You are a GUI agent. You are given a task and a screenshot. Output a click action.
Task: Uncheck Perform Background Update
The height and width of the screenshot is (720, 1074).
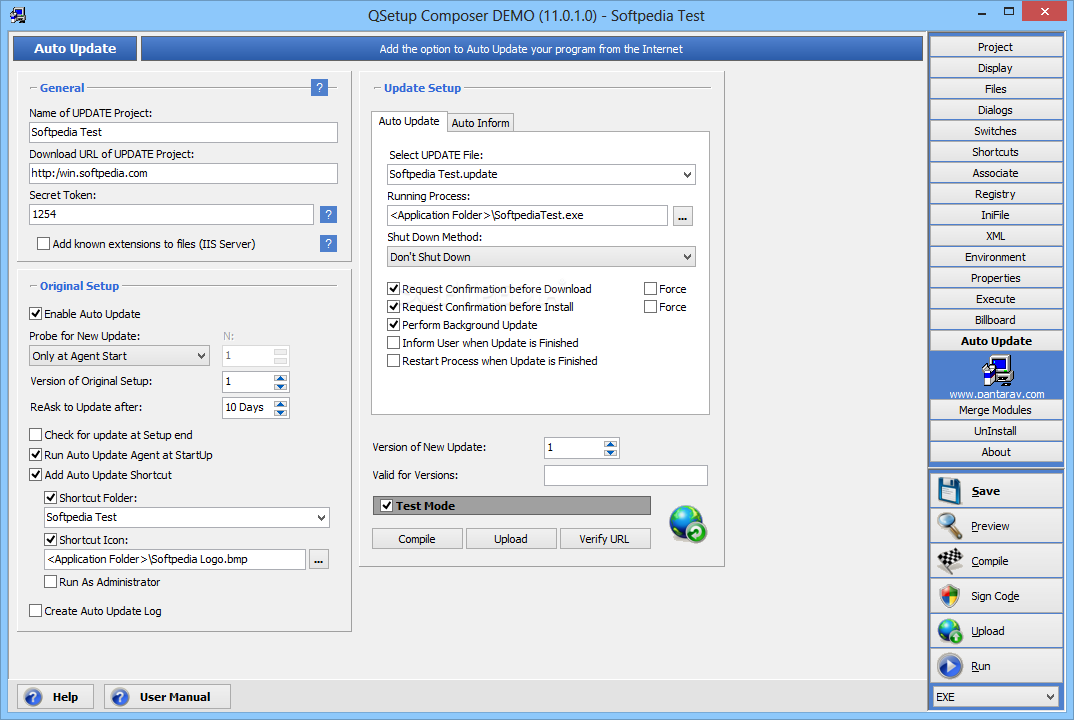(x=394, y=325)
